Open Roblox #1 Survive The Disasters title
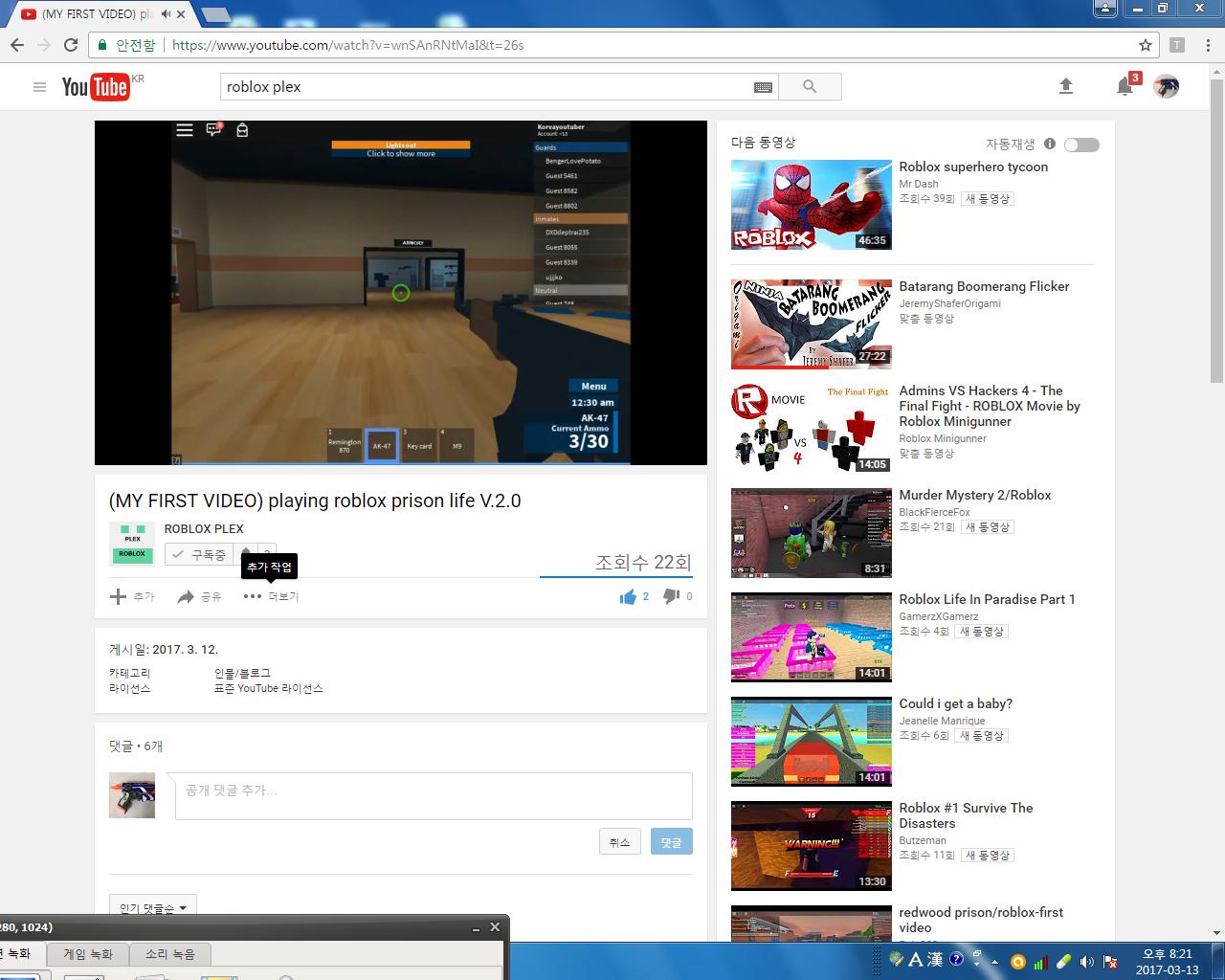Image resolution: width=1225 pixels, height=980 pixels. point(966,815)
